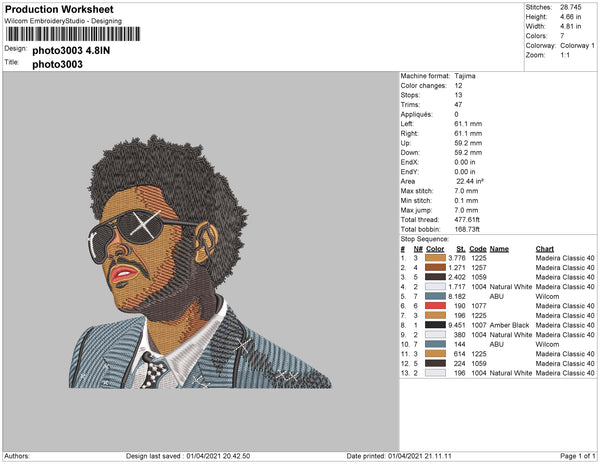Click the 'Authors:' footer label
This screenshot has height=464, width=600.
(17, 456)
